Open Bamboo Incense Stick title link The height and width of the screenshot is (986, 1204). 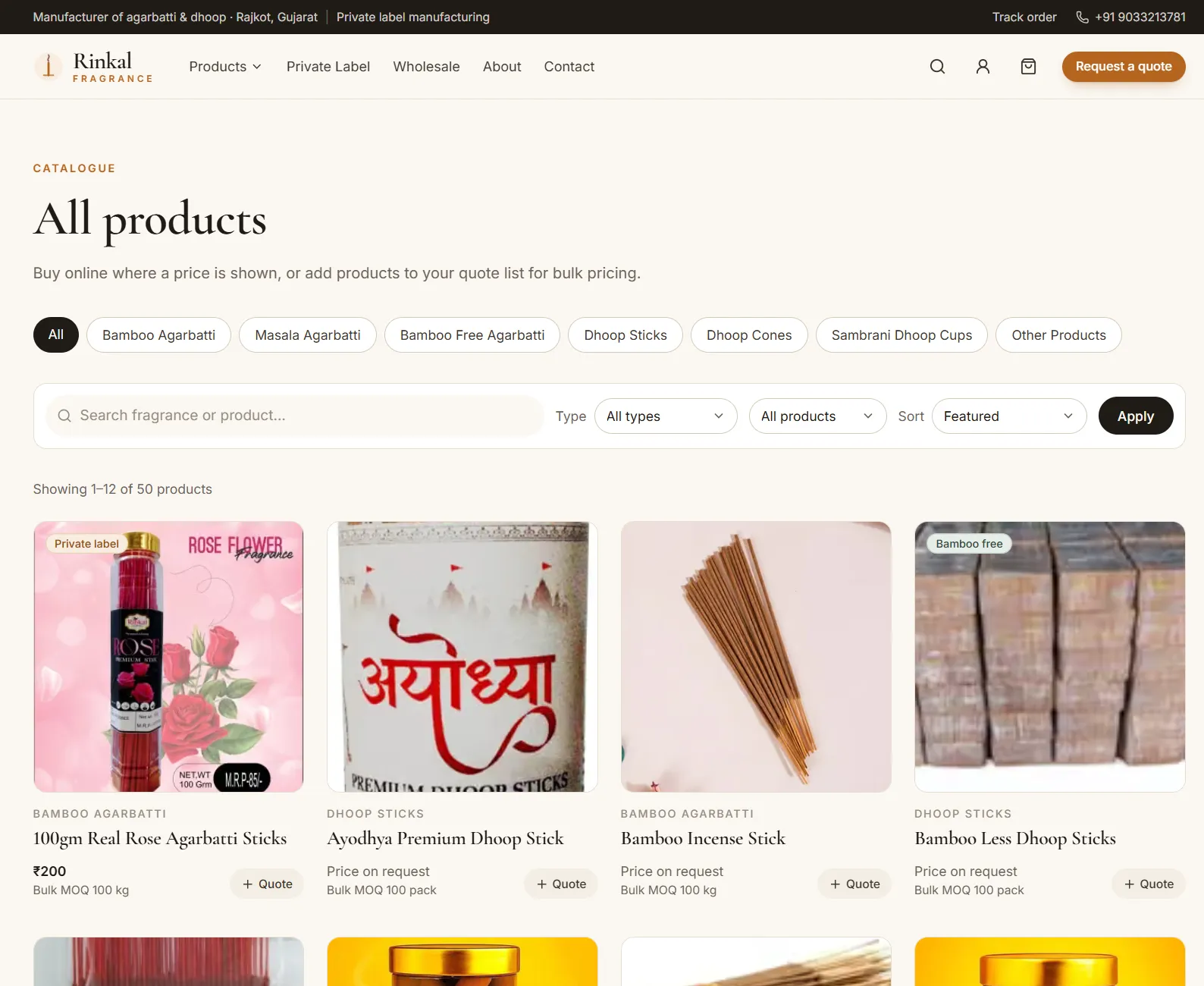(703, 838)
